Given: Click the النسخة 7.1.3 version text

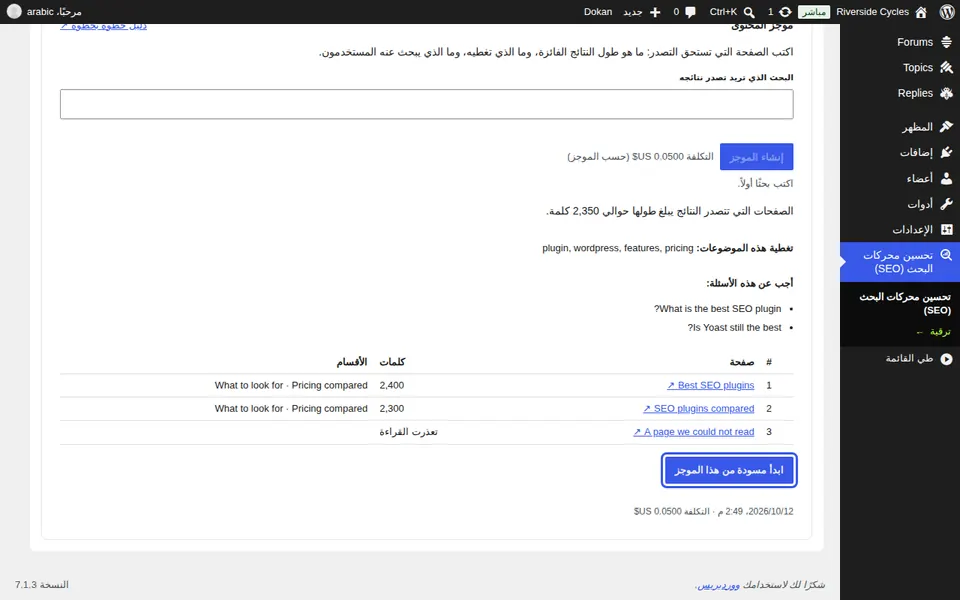Looking at the screenshot, I should click(x=42, y=585).
